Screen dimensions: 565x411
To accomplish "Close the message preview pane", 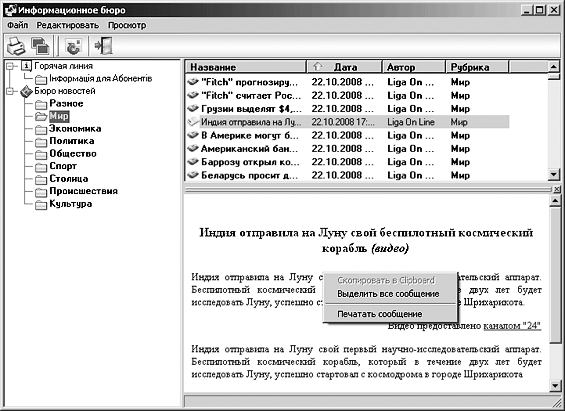I will (x=557, y=189).
